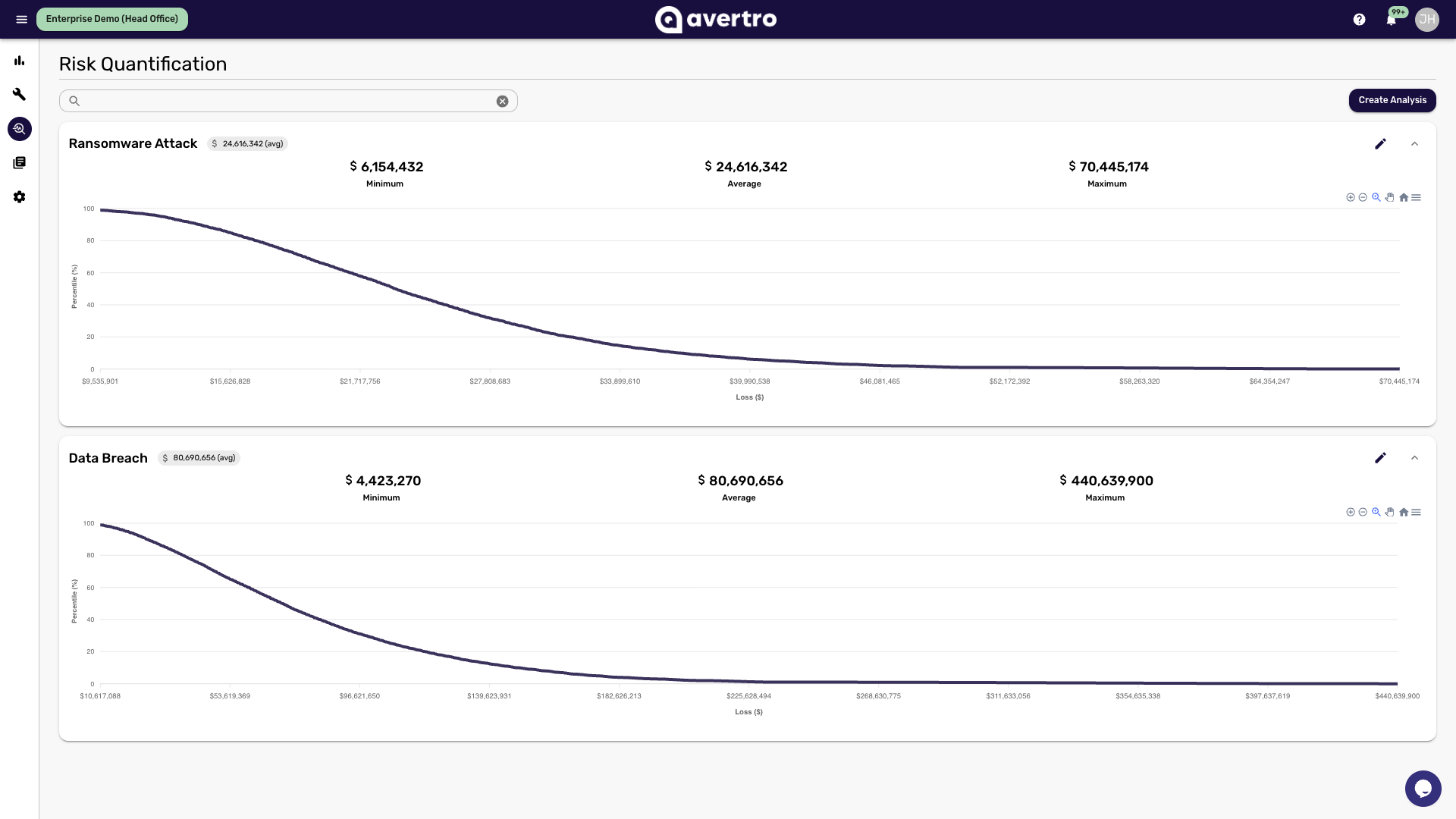Click the $ 24,616,342 average value
Screen dimensions: 1456x819
pyautogui.click(x=745, y=167)
